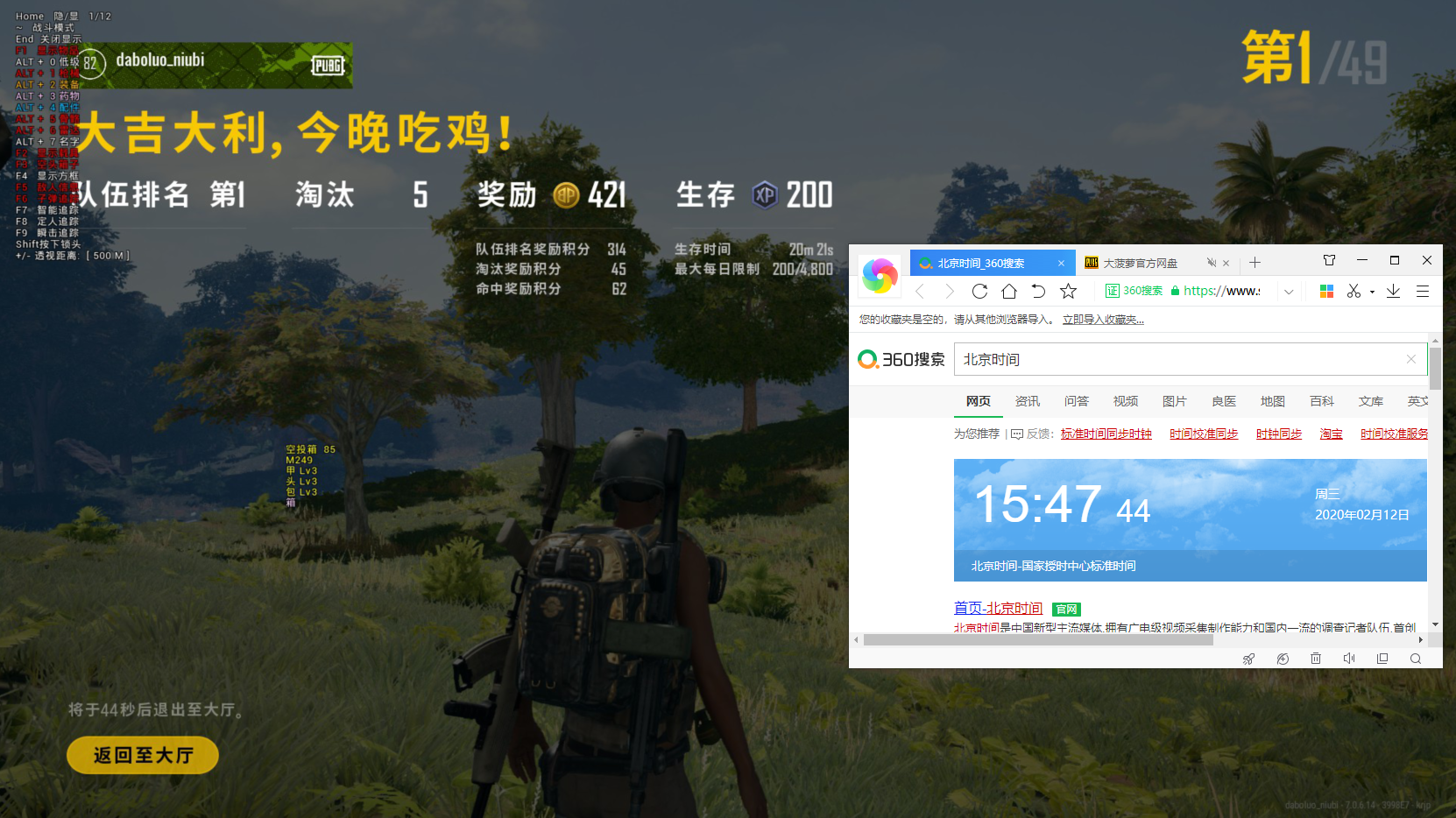Click the vertical scrollbar thumb in browser
Screen dimensions: 1456x818
(1435, 368)
